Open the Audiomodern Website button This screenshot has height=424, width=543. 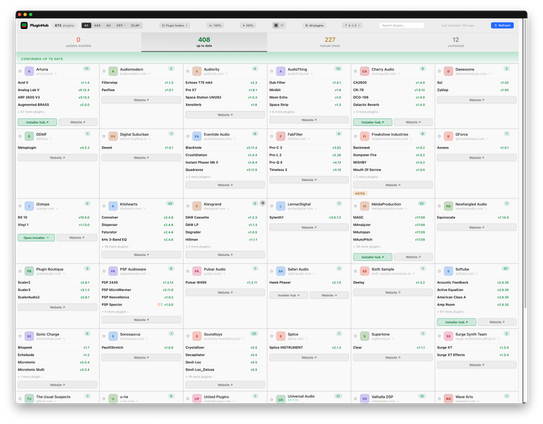click(141, 100)
